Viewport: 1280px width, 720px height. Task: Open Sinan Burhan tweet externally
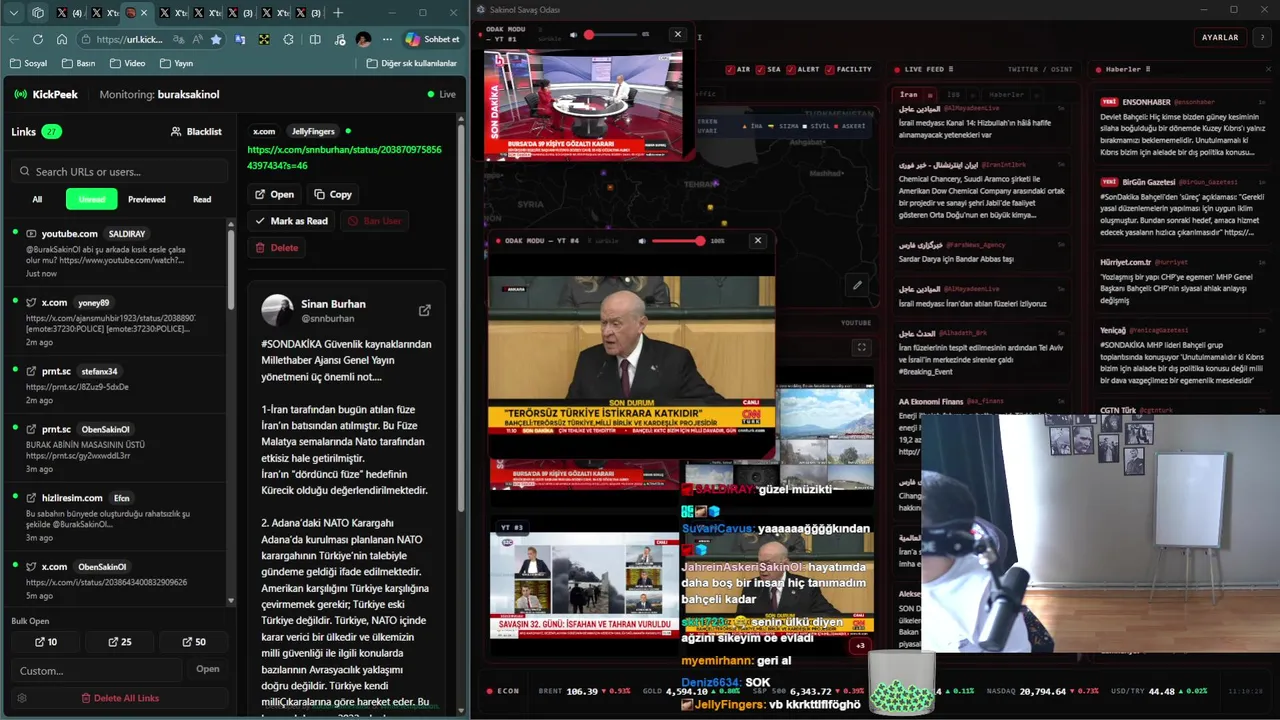(424, 310)
